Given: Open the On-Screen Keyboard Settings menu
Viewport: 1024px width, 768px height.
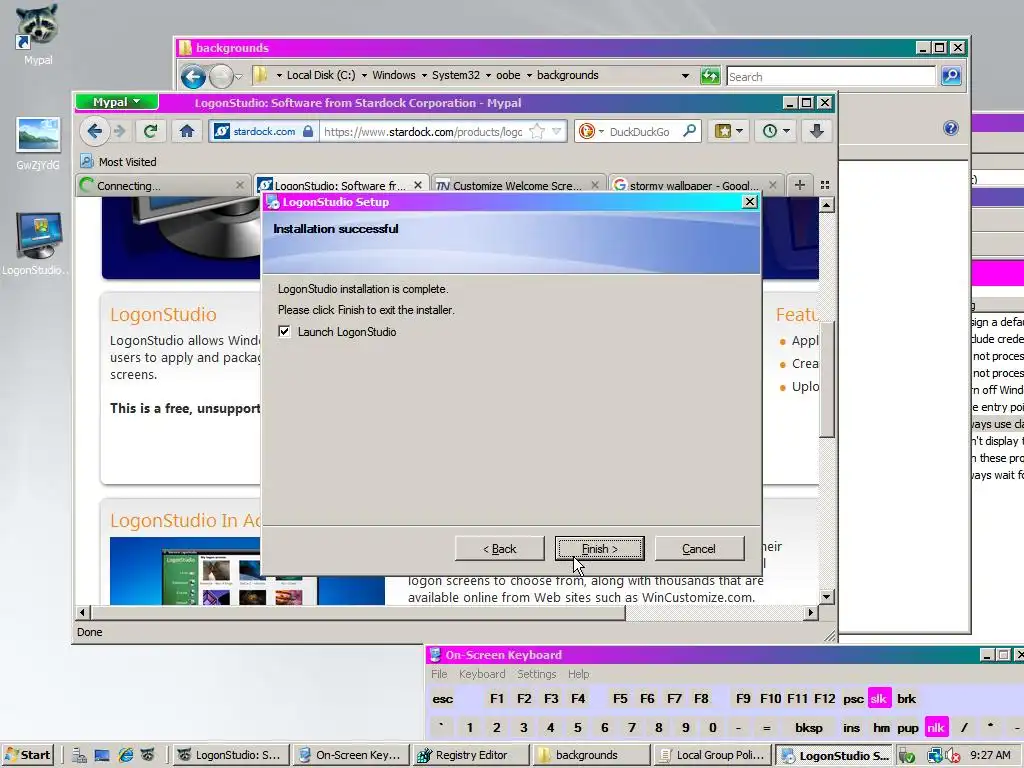Looking at the screenshot, I should [x=537, y=674].
